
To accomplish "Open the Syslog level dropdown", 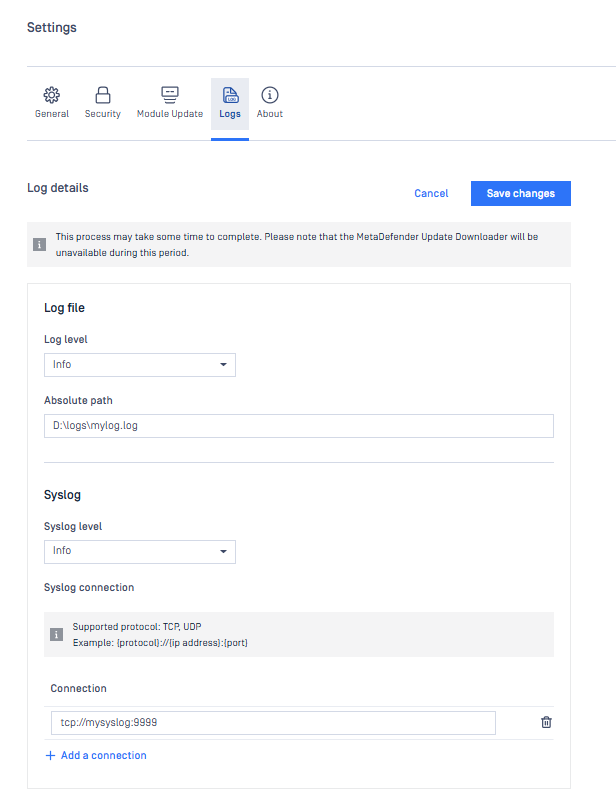I will tap(140, 552).
